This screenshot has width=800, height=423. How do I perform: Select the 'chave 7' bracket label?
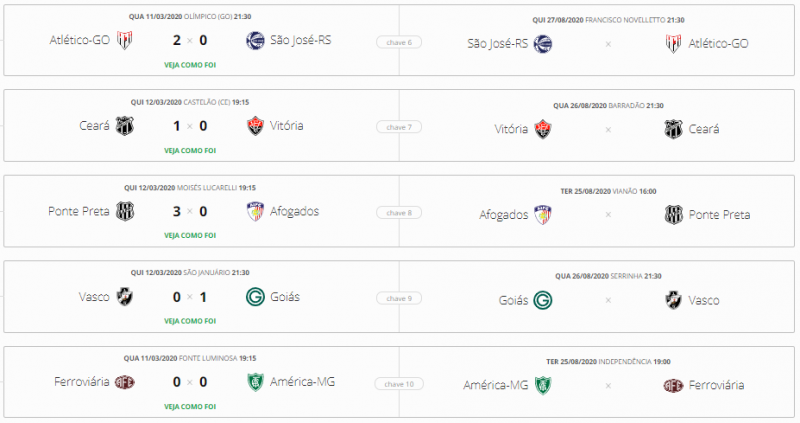(399, 127)
